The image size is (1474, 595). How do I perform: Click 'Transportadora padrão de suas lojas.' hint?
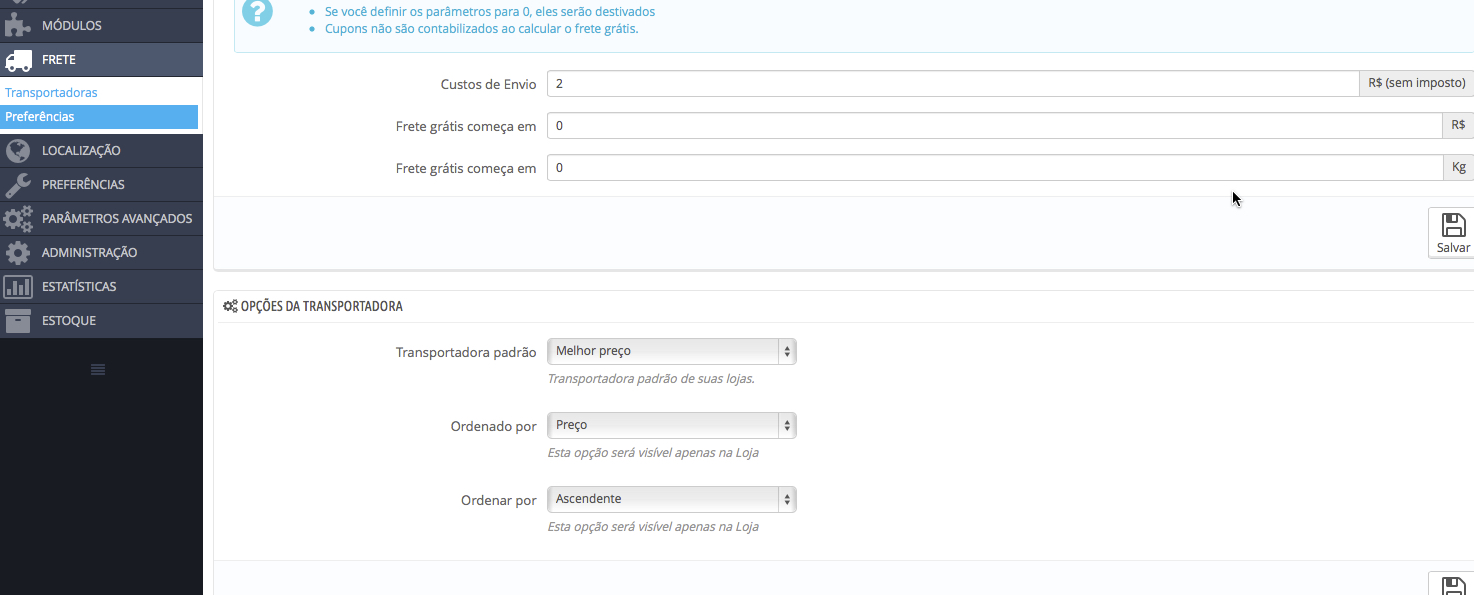pos(651,379)
